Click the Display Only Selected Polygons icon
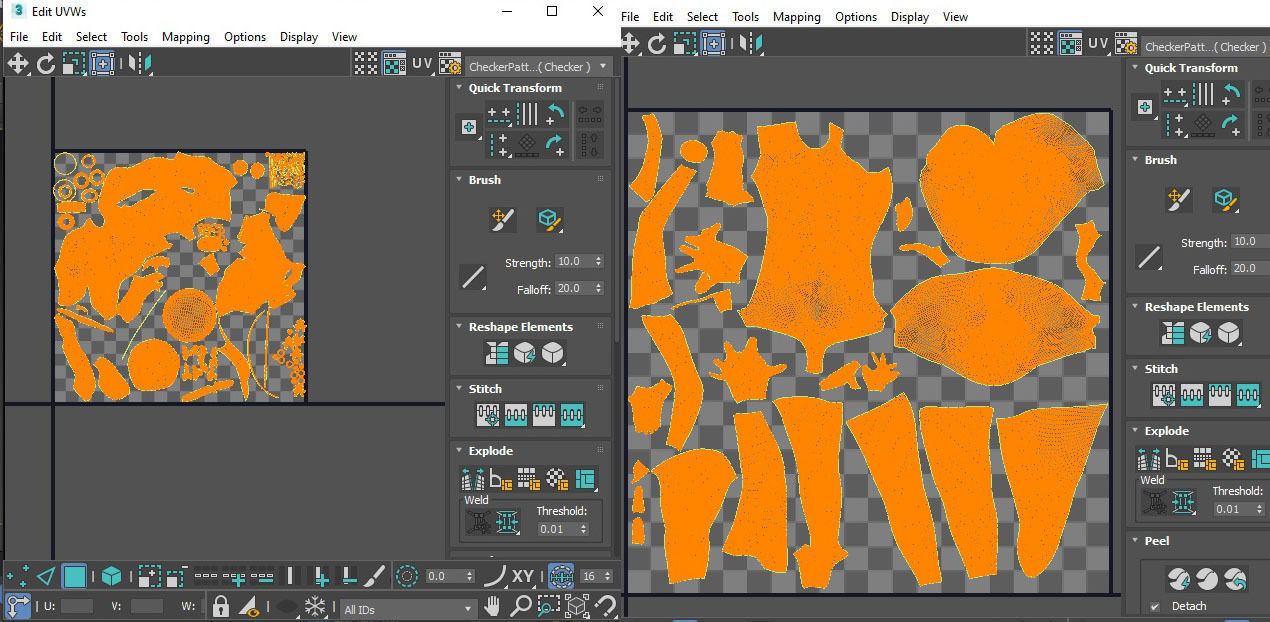1270x622 pixels. point(250,606)
